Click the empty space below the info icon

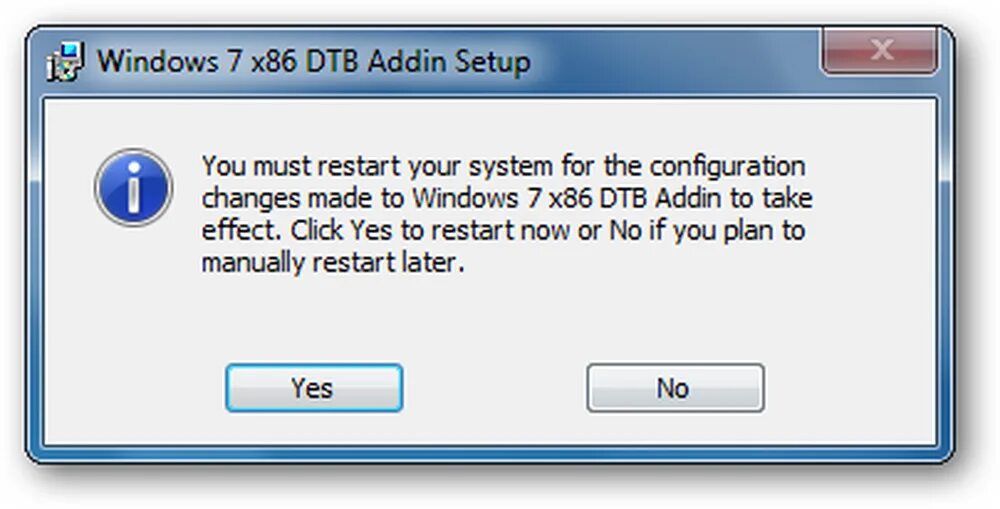tap(133, 300)
